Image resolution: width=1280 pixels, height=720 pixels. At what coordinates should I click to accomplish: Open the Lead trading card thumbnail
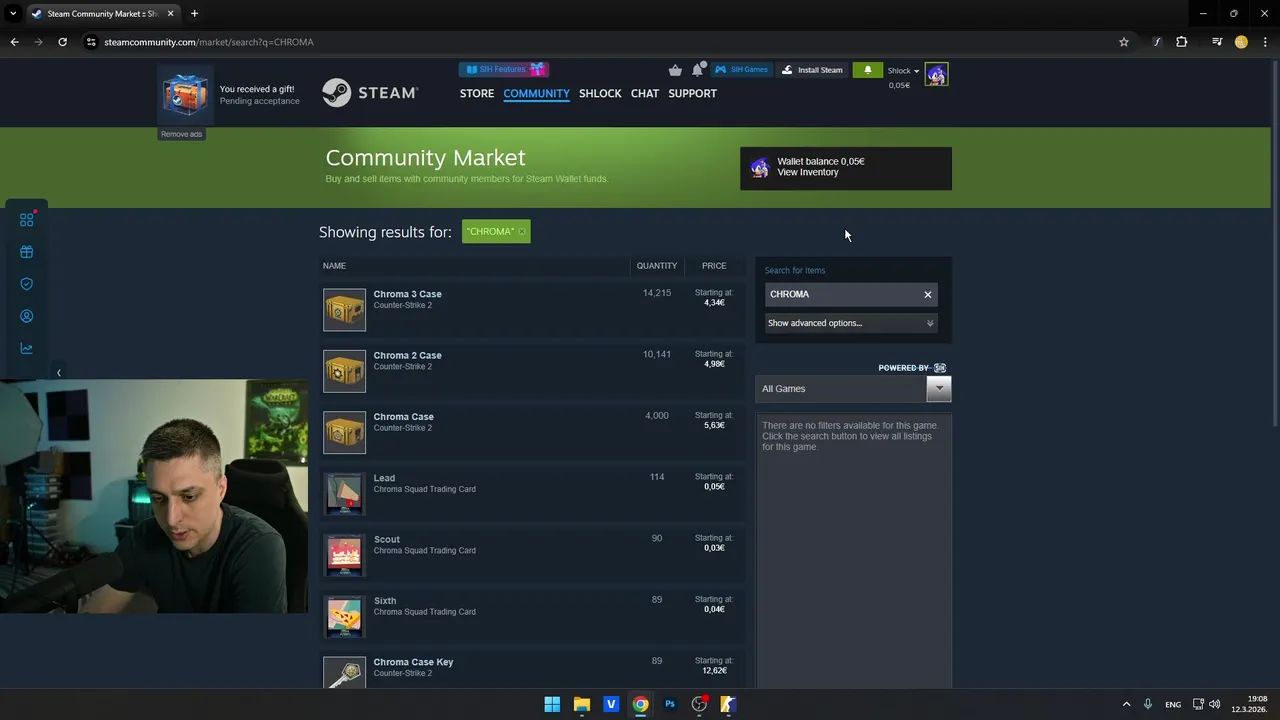[344, 494]
